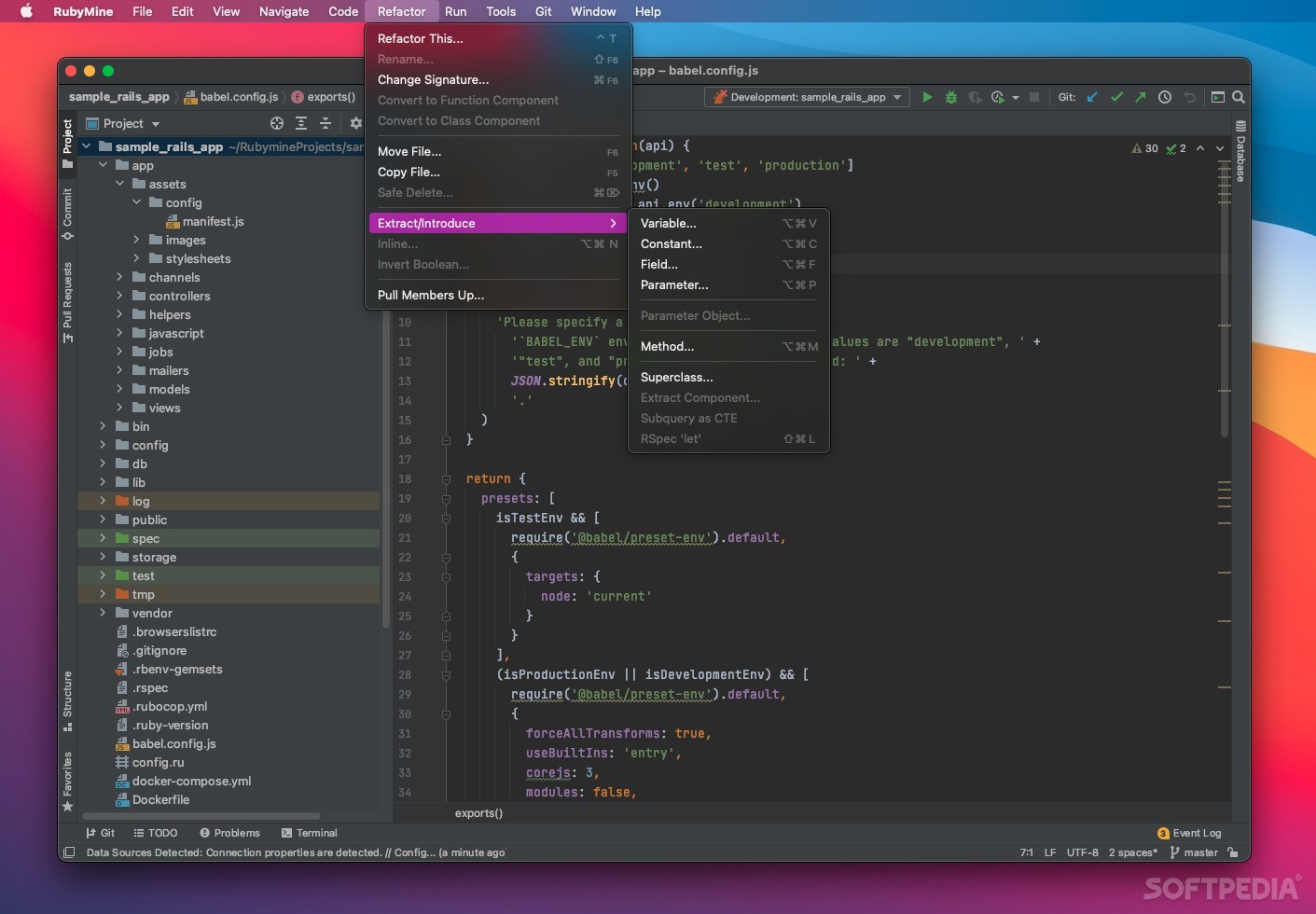Choose Pull Members Up... entry
This screenshot has height=914, width=1316.
click(x=498, y=295)
